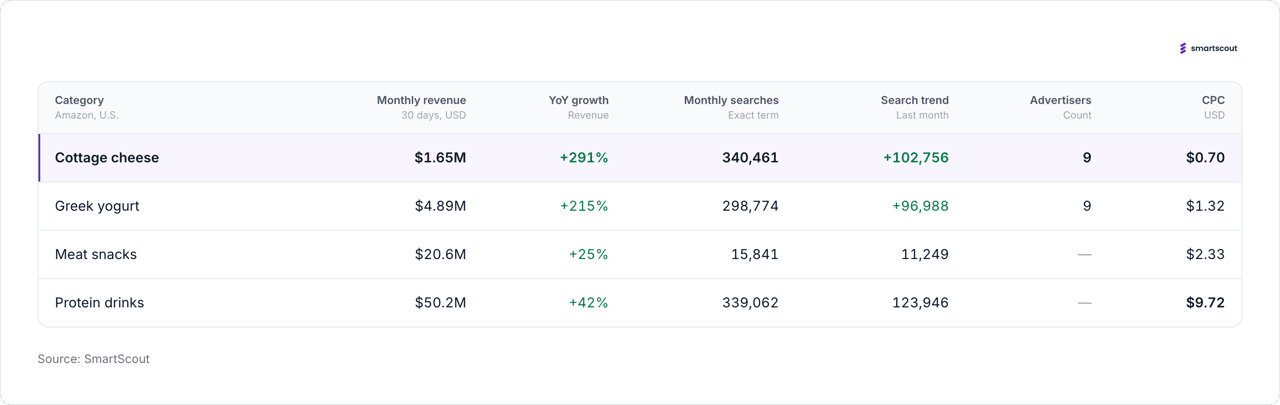The width and height of the screenshot is (1280, 405).
Task: Select the $1.65M revenue cell
Action: coord(440,158)
